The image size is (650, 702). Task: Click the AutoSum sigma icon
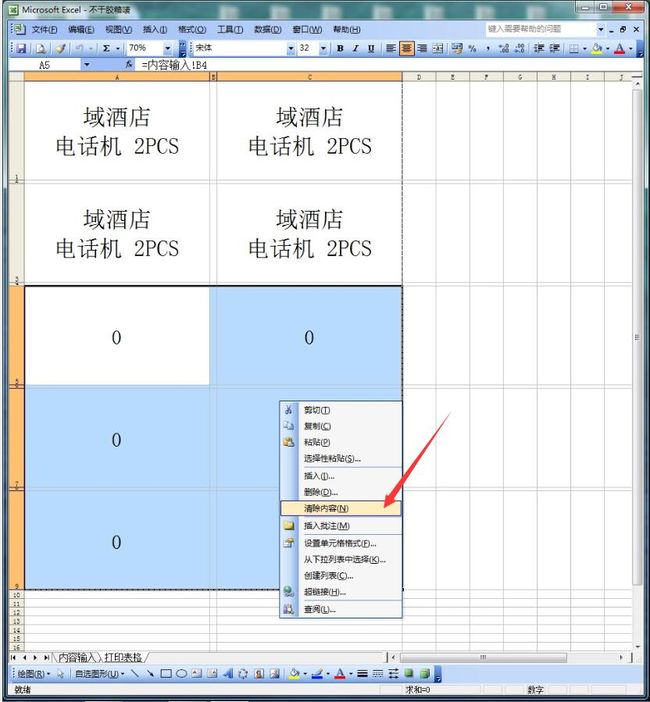106,48
